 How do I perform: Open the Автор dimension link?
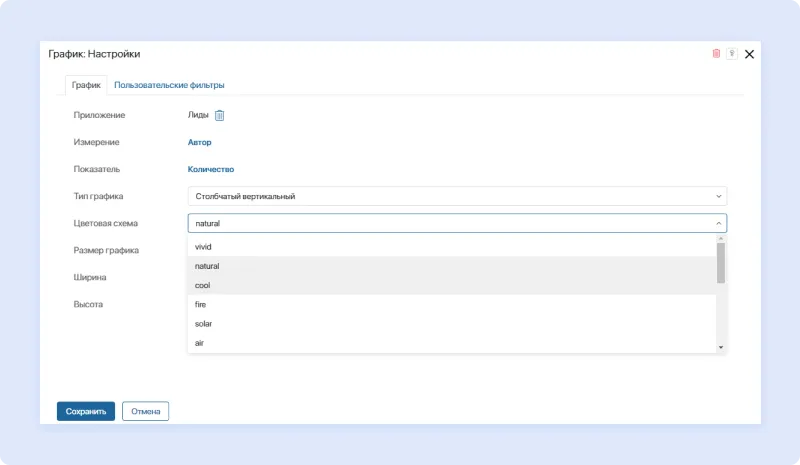point(200,142)
